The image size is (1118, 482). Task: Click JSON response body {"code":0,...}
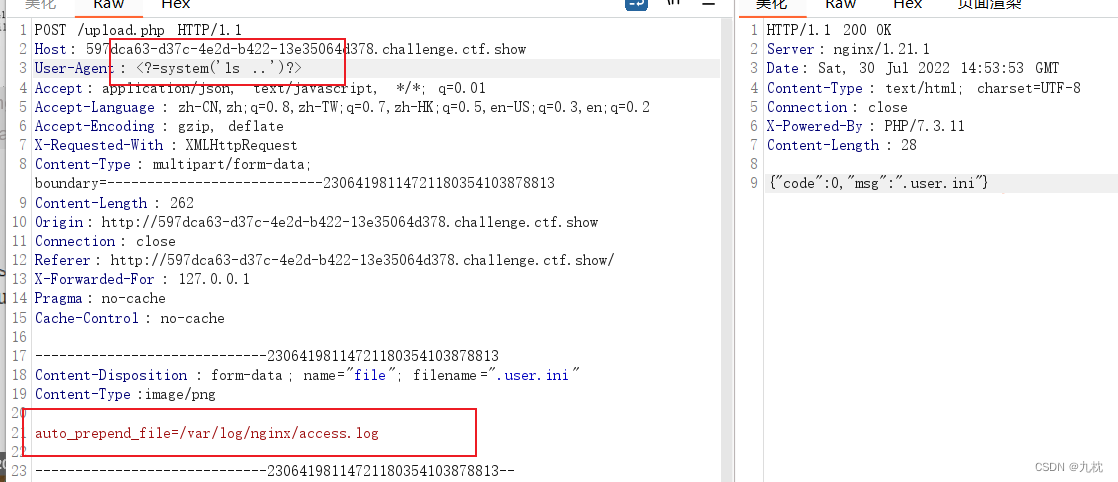(x=879, y=184)
